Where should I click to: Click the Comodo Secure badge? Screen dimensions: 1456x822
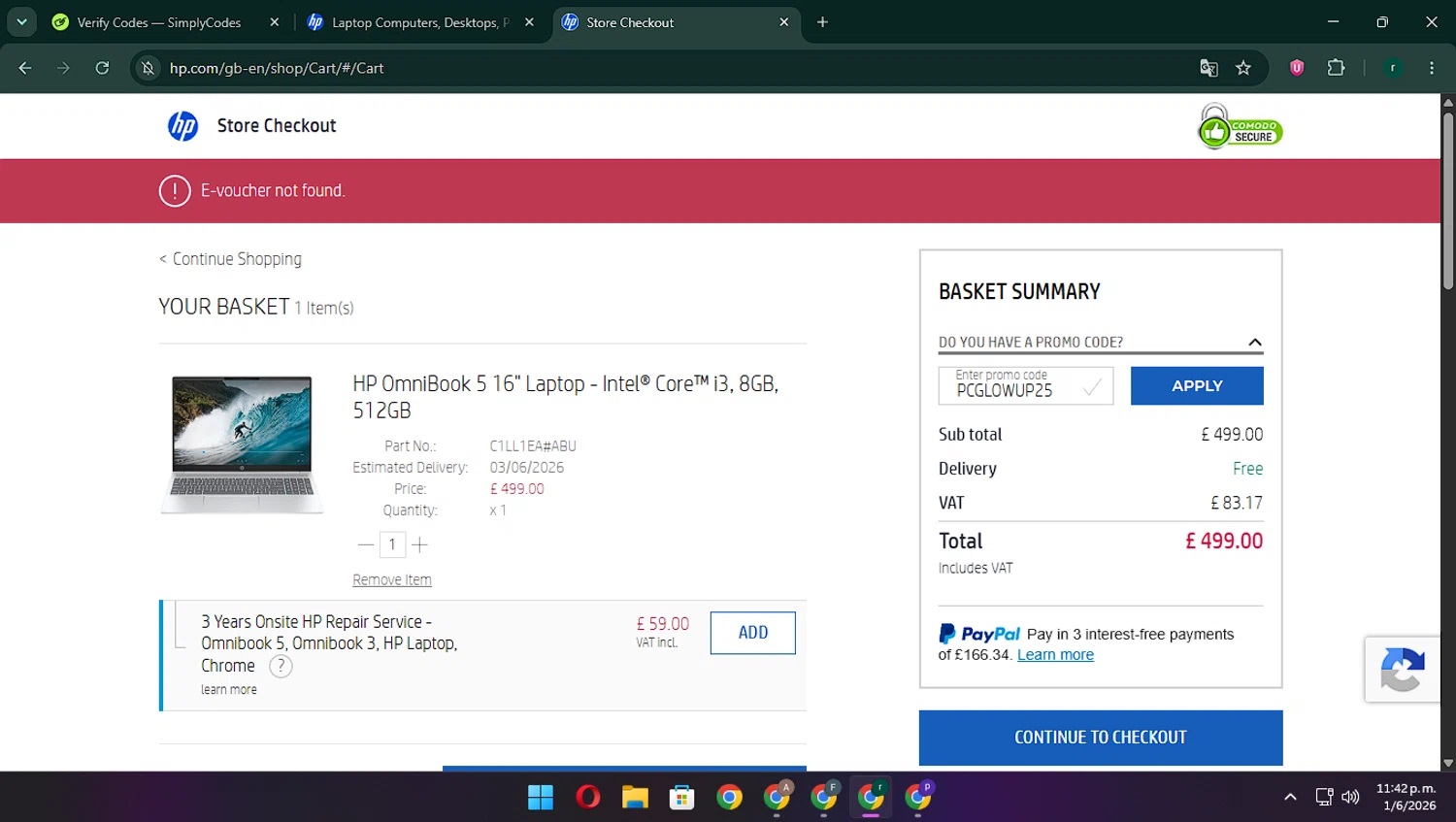click(1240, 127)
